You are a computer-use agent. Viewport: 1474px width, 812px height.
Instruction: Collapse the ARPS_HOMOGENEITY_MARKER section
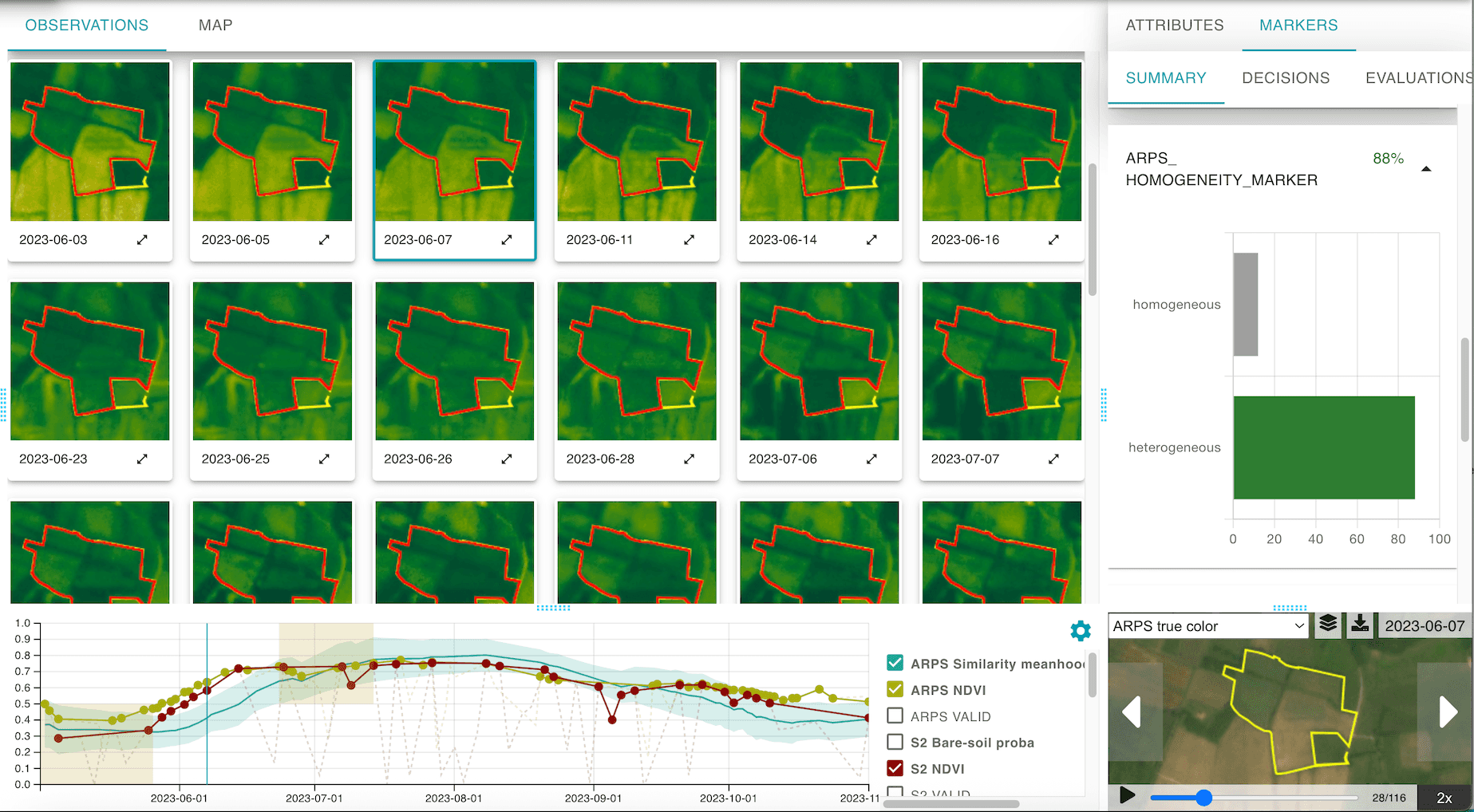[x=1426, y=169]
